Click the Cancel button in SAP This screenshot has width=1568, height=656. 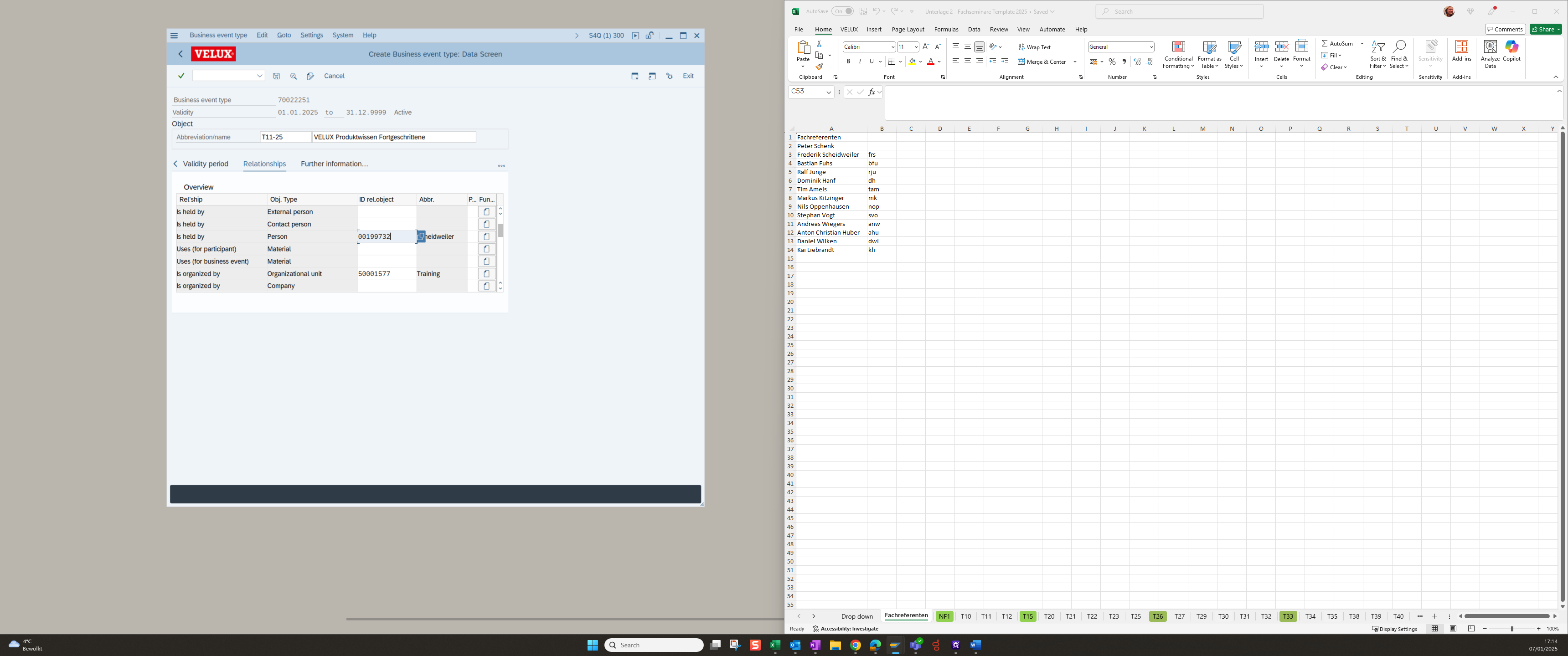pyautogui.click(x=334, y=76)
